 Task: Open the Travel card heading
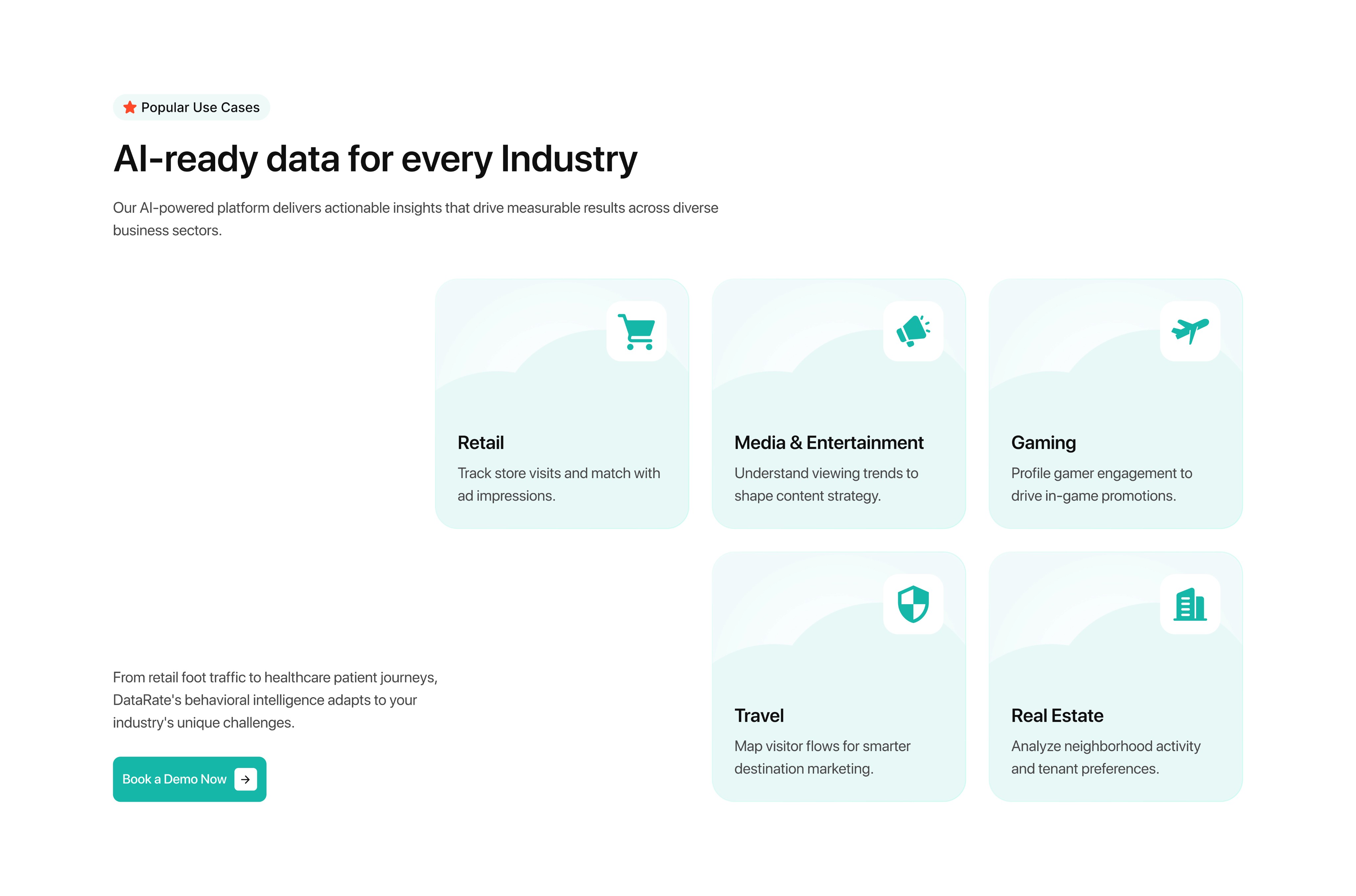point(758,715)
